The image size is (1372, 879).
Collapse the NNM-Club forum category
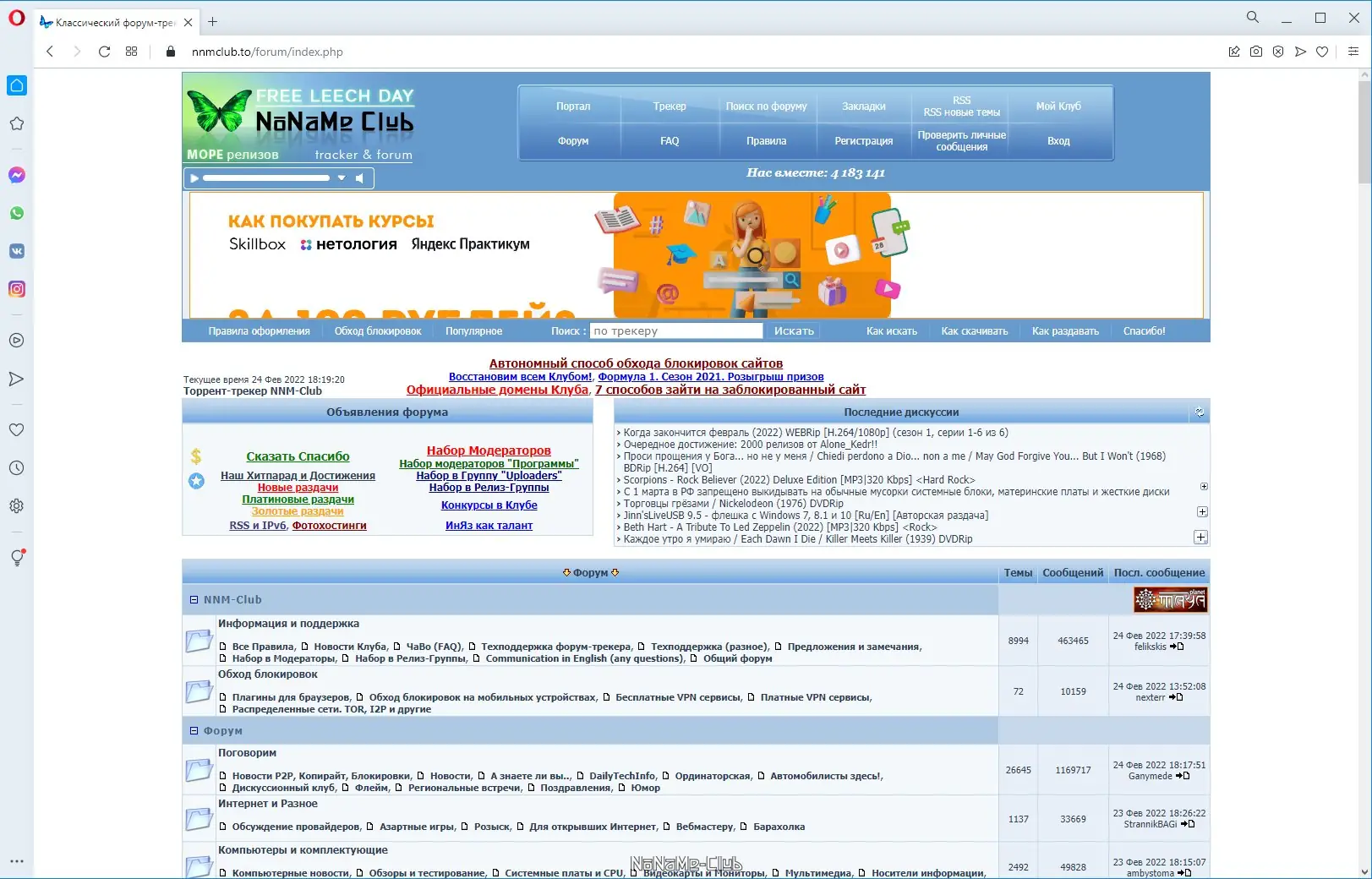[x=194, y=600]
